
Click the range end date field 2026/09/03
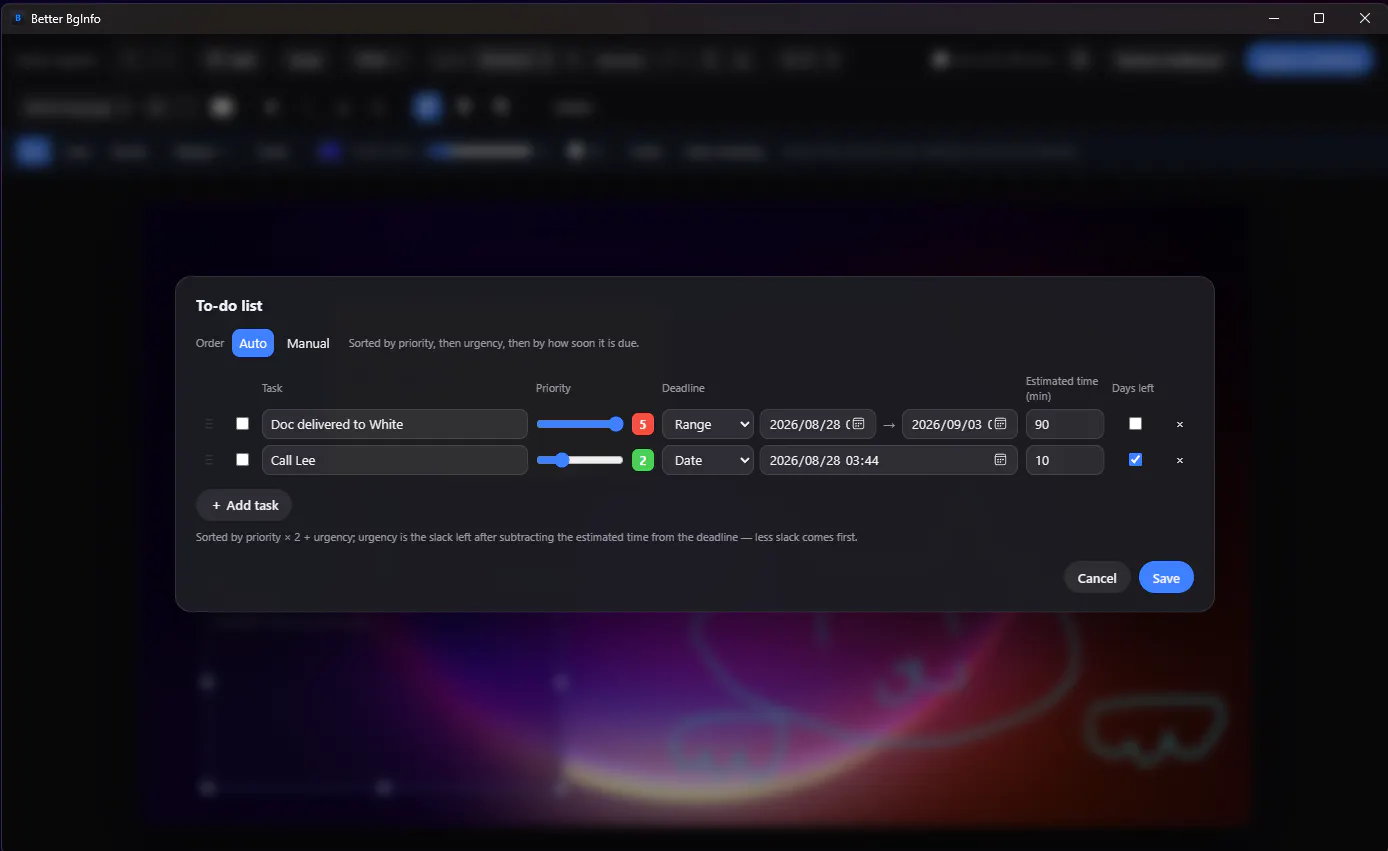point(960,424)
